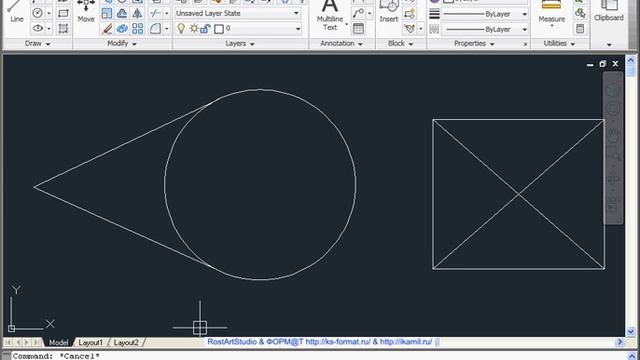Viewport: 640px width, 360px height.
Task: Switch to the Model tab
Action: point(58,342)
